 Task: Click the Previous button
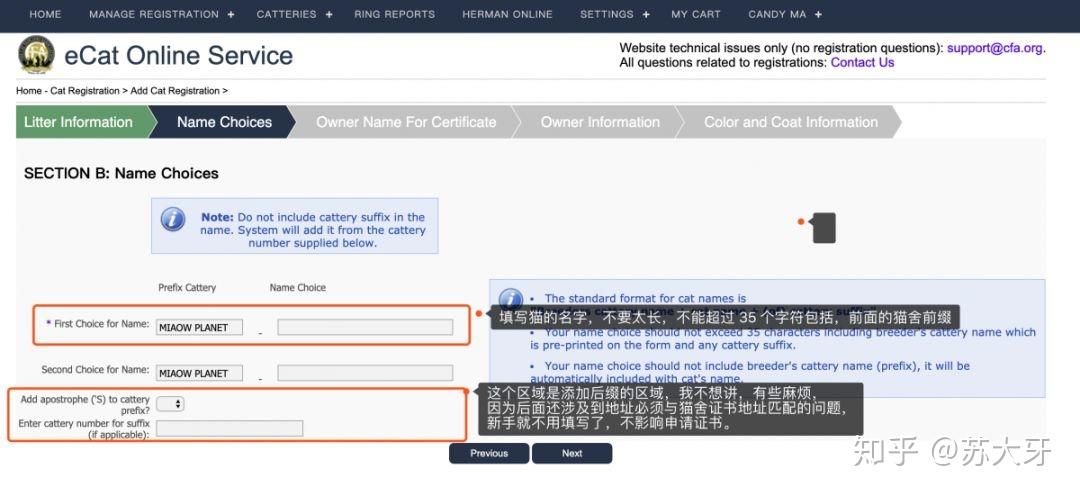[489, 453]
